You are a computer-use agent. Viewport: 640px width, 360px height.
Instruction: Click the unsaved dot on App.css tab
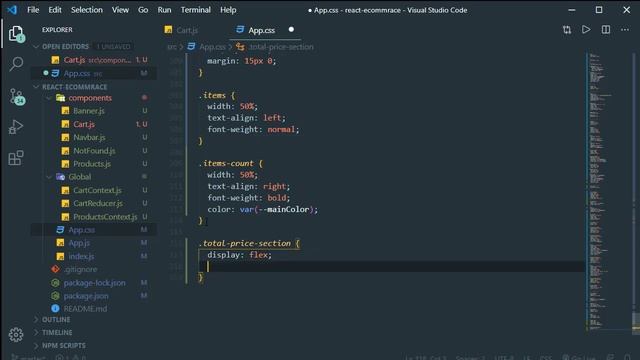click(x=291, y=29)
